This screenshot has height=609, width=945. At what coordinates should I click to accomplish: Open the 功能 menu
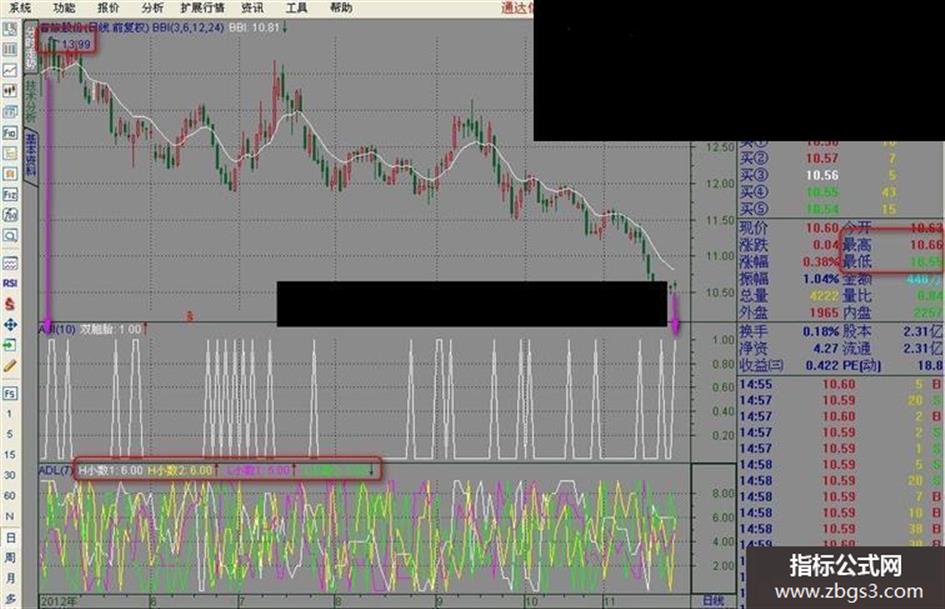pyautogui.click(x=64, y=8)
